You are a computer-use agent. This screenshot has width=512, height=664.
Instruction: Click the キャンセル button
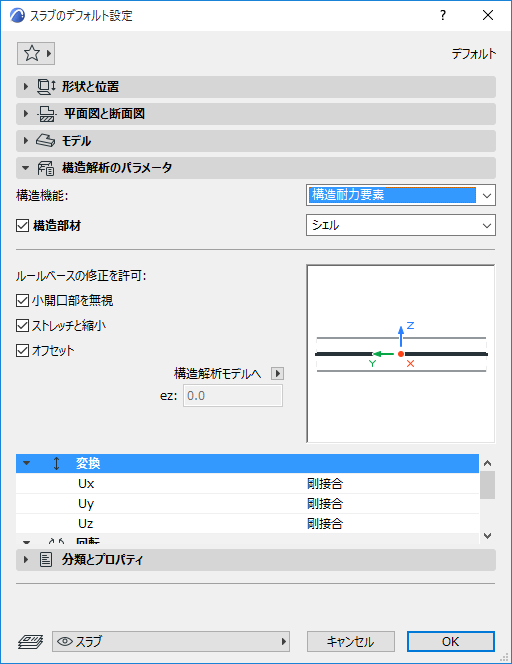click(x=351, y=642)
